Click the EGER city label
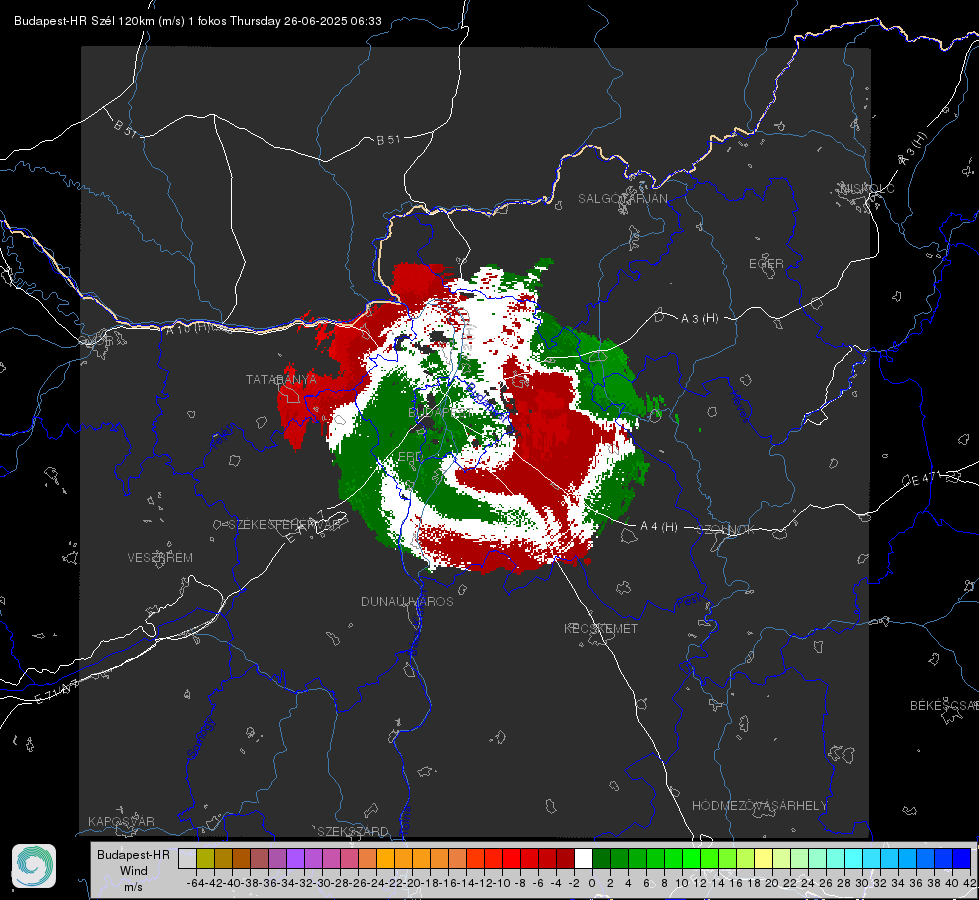The height and width of the screenshot is (900, 979). coord(766,264)
